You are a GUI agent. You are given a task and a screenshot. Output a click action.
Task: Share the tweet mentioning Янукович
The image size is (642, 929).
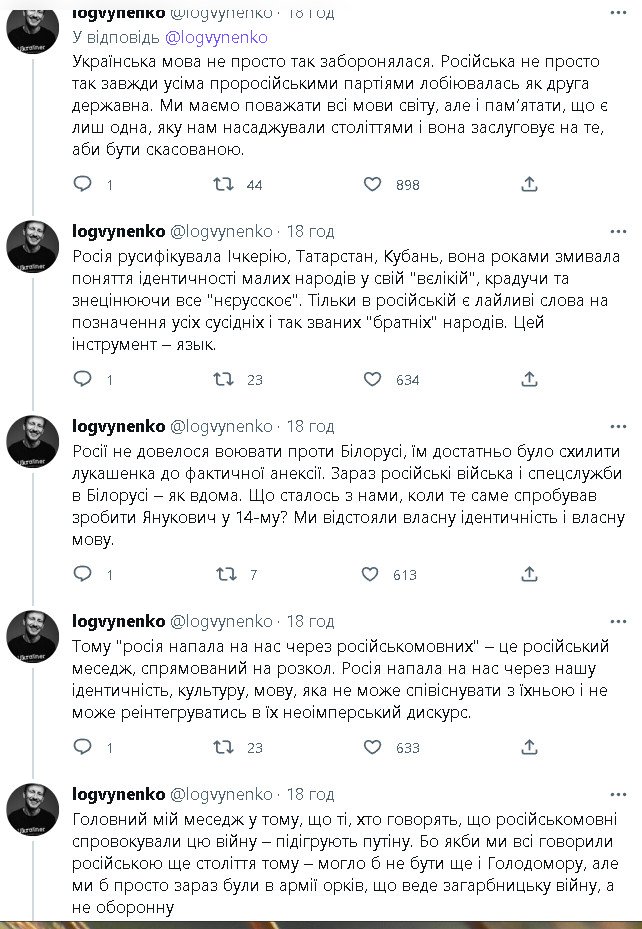[530, 574]
